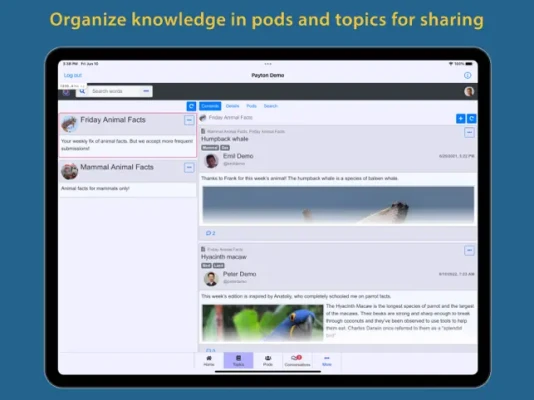The image size is (534, 400).
Task: Click the refresh icon next to the plus button
Action: click(471, 118)
